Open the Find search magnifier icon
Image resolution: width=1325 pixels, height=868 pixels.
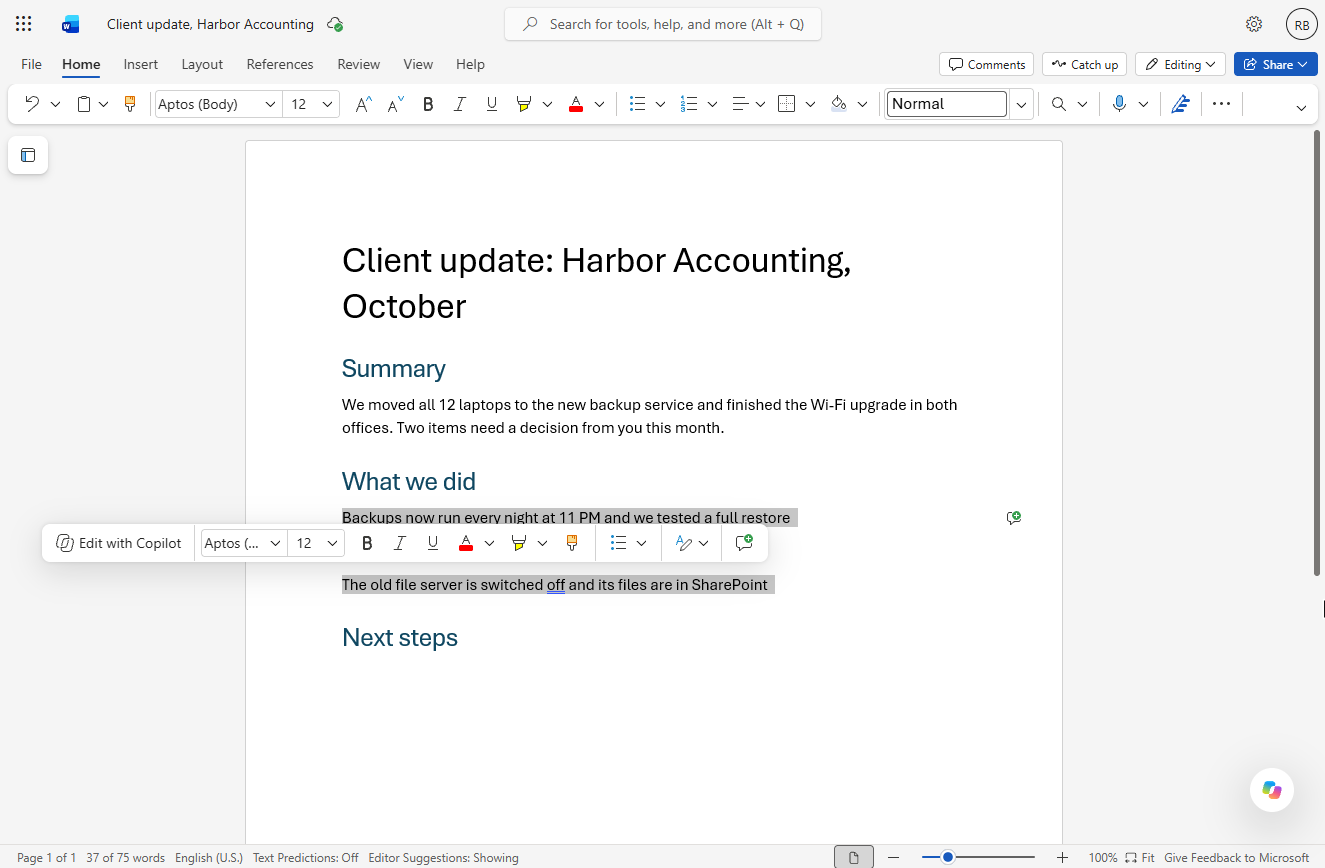[x=1059, y=104]
